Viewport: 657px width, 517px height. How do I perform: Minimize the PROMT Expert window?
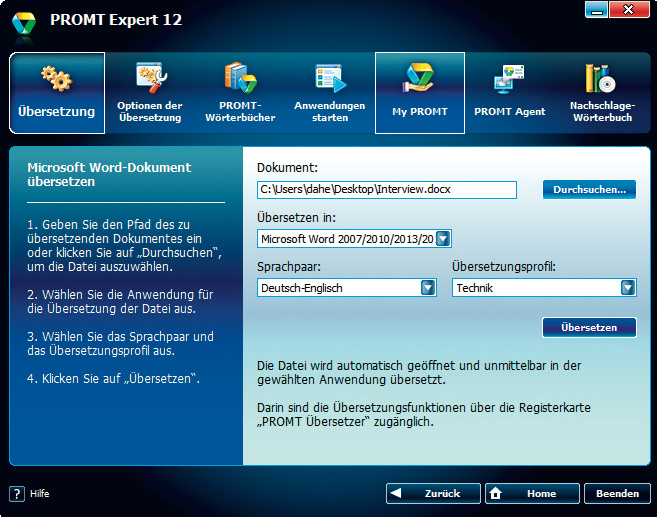597,10
